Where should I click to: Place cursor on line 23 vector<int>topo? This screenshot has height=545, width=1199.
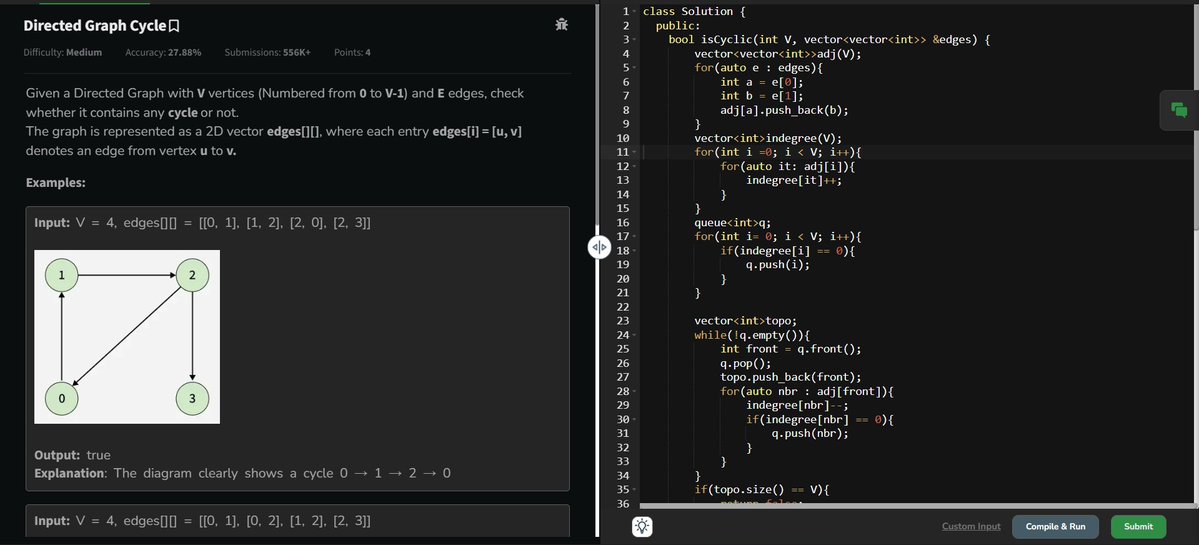(x=746, y=321)
